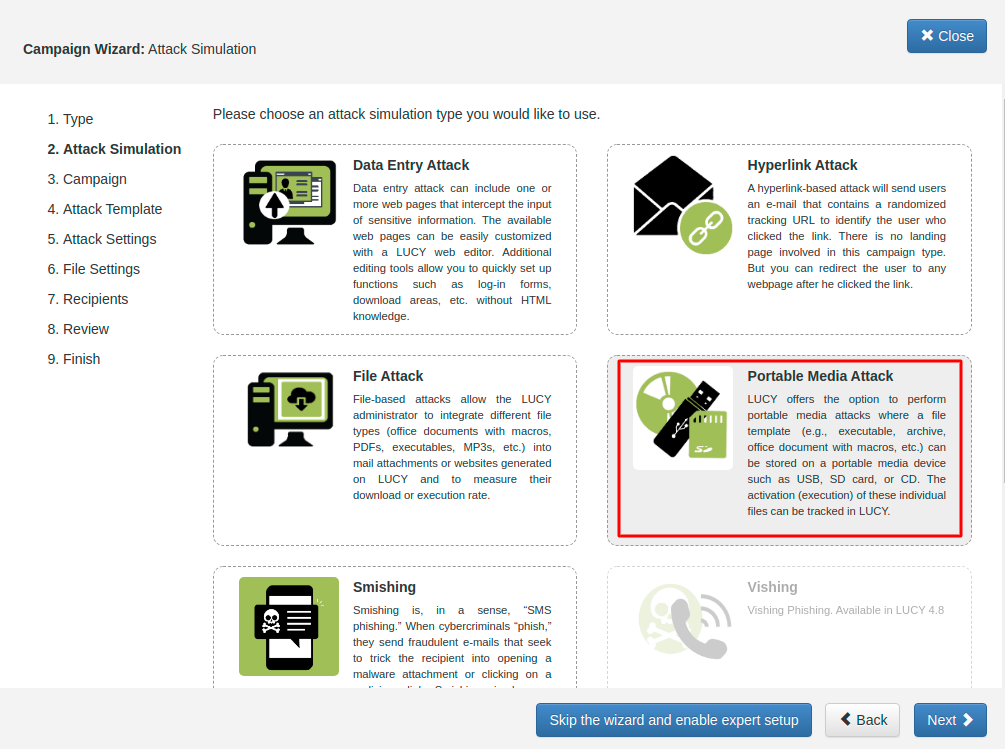
Task: Click the Smishing description paragraph
Action: click(x=452, y=646)
